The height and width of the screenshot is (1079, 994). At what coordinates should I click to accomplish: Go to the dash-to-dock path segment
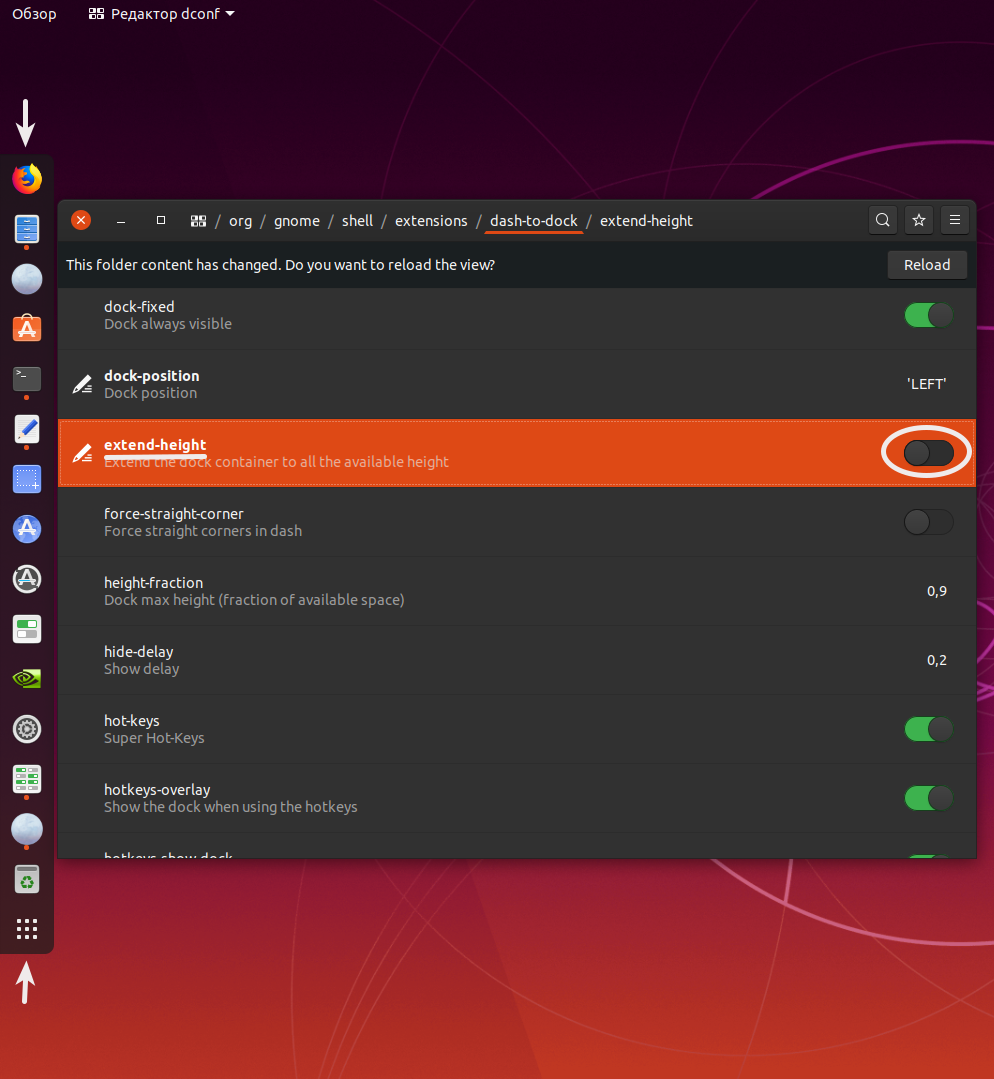[x=533, y=221]
